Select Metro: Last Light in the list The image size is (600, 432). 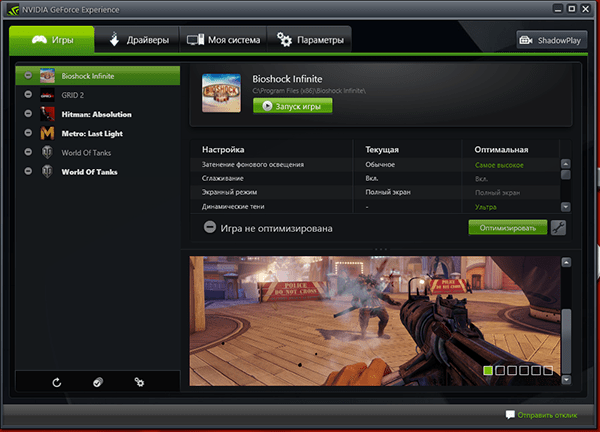pos(98,133)
